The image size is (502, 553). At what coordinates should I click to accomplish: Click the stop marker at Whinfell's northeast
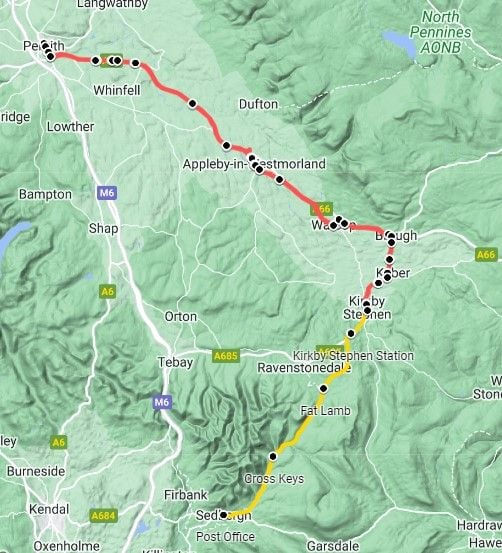click(x=135, y=63)
